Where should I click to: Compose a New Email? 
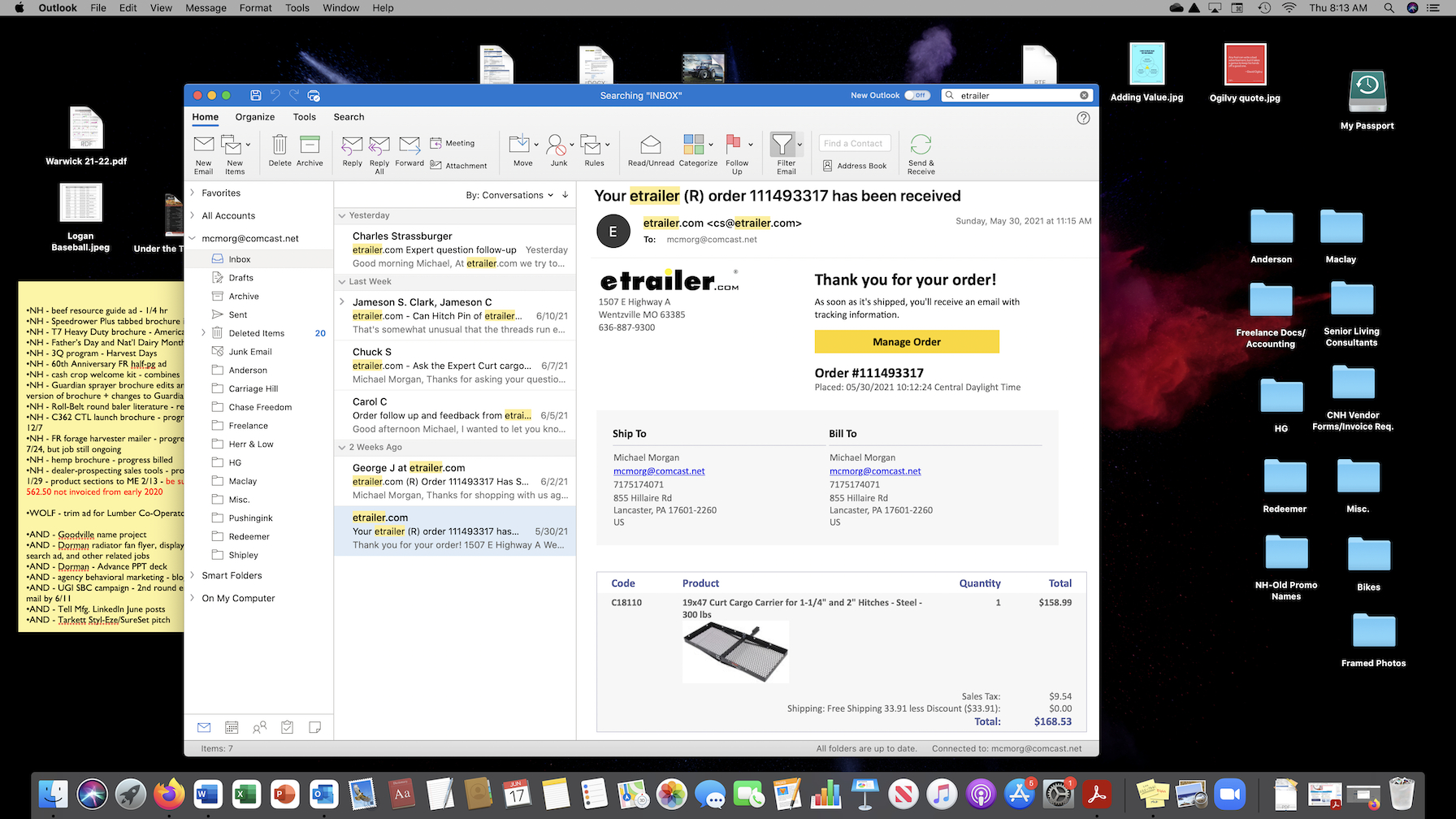click(x=203, y=151)
